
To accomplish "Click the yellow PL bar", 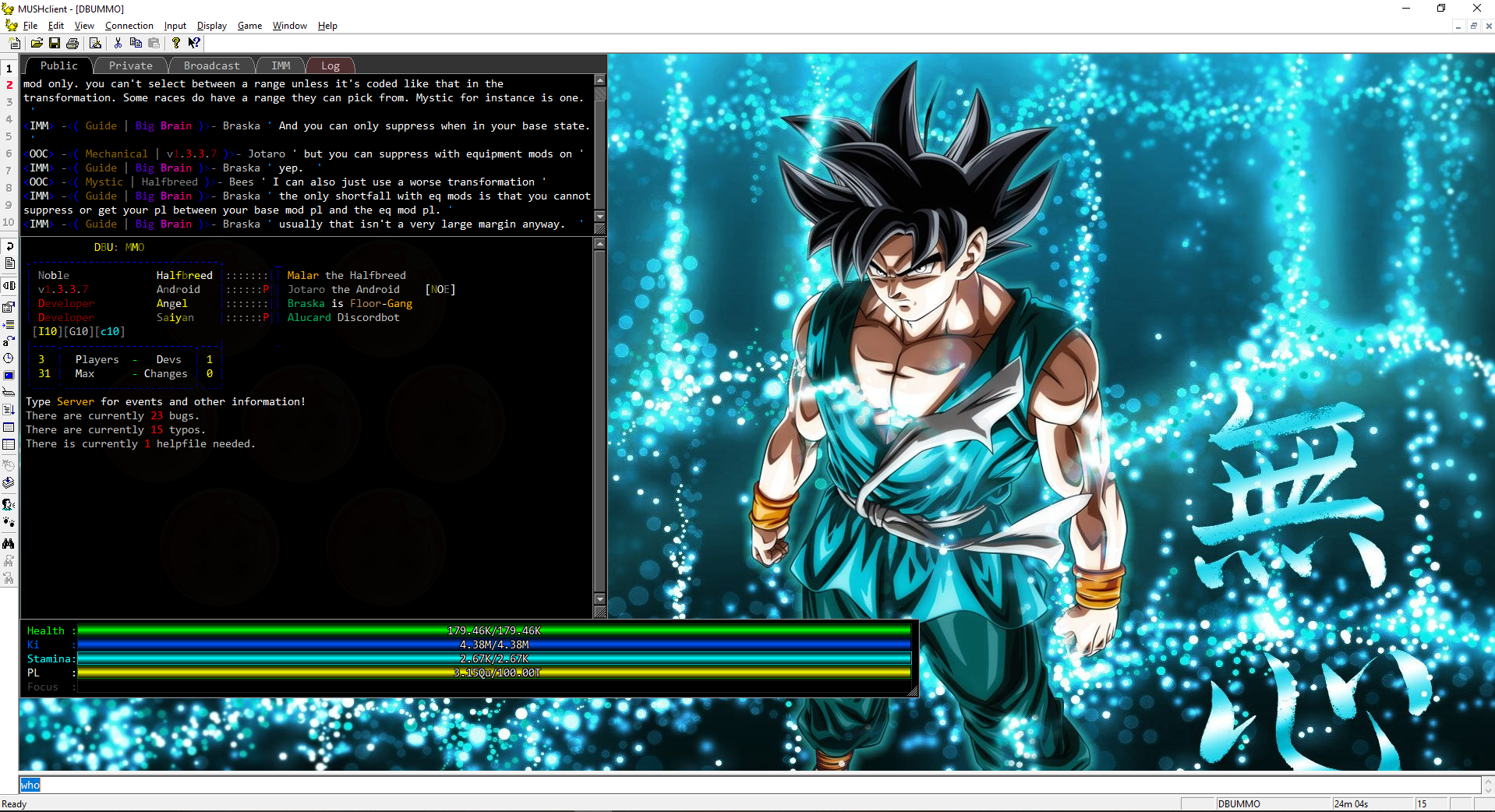I will [494, 673].
